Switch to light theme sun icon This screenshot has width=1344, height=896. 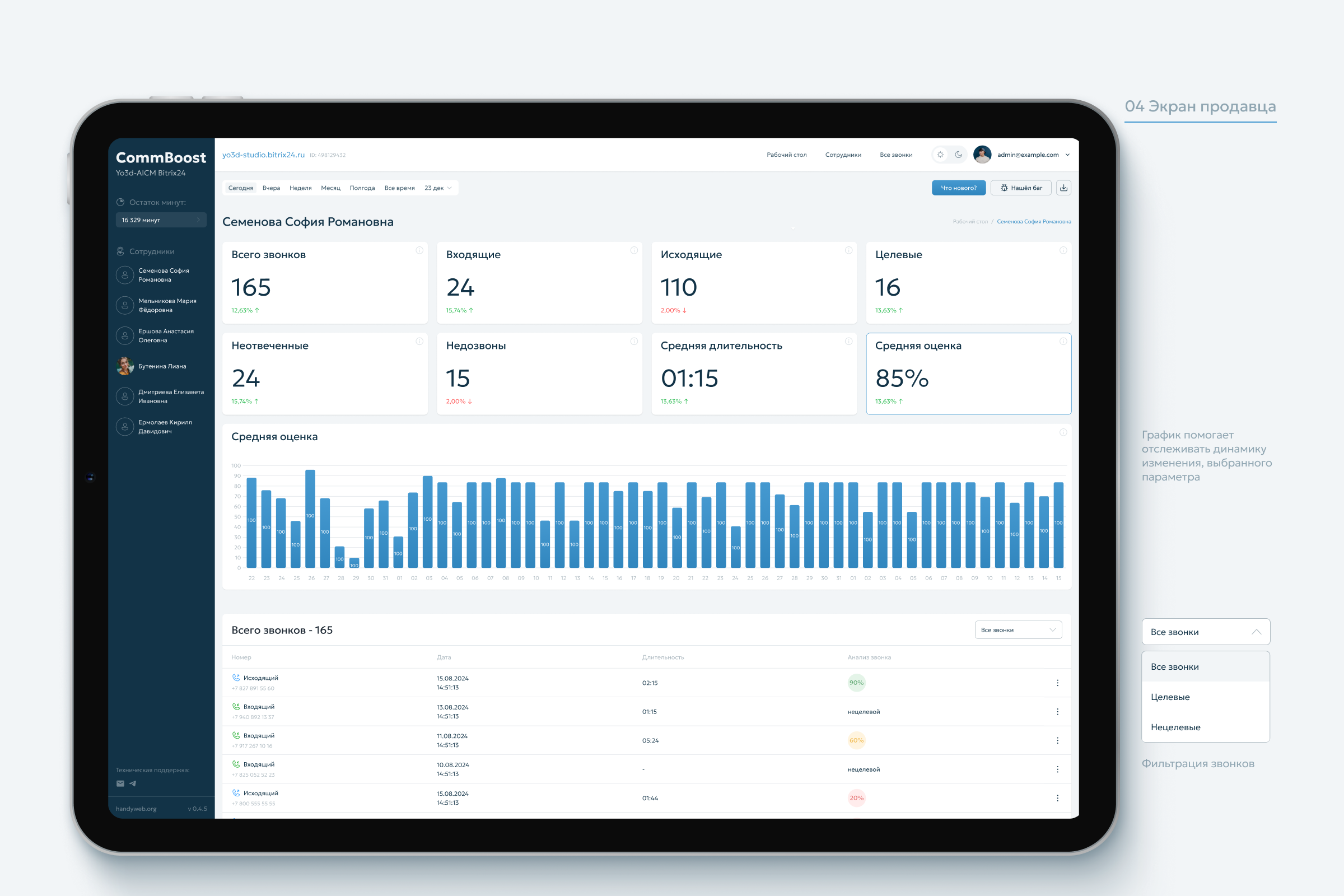pyautogui.click(x=941, y=155)
